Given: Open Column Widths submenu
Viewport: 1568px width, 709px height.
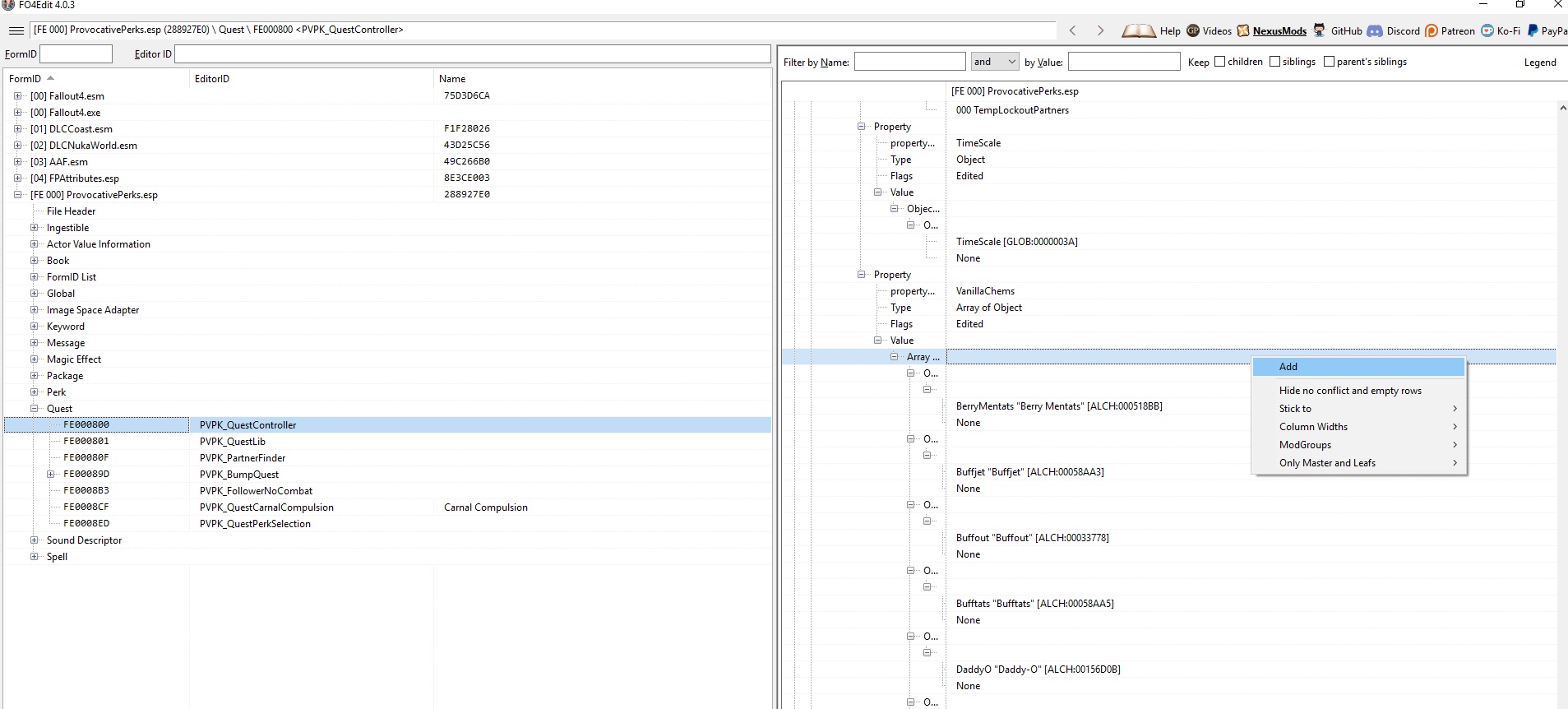Looking at the screenshot, I should point(1358,427).
